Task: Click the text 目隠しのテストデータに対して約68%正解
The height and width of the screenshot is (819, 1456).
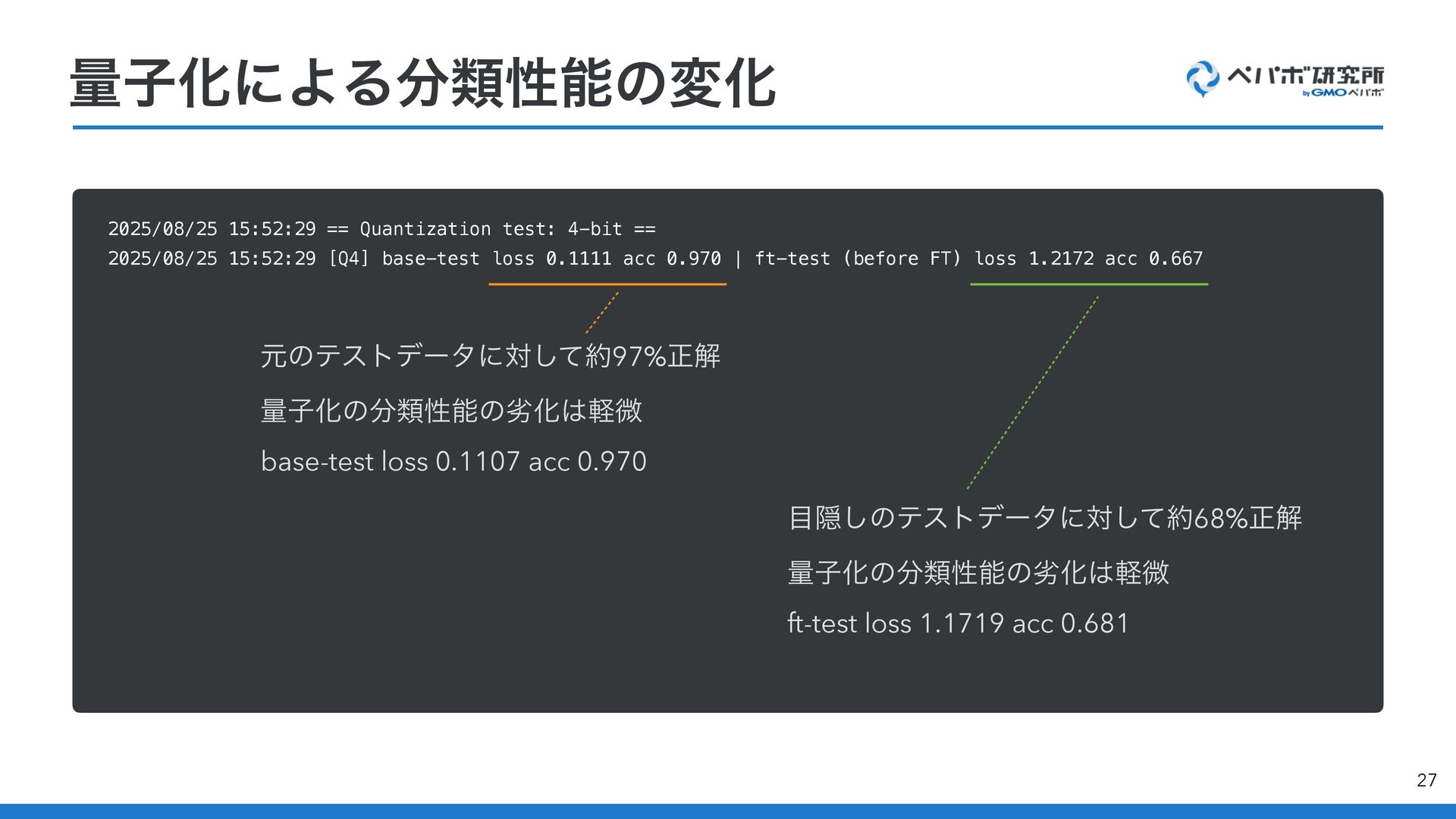Action: point(1045,518)
